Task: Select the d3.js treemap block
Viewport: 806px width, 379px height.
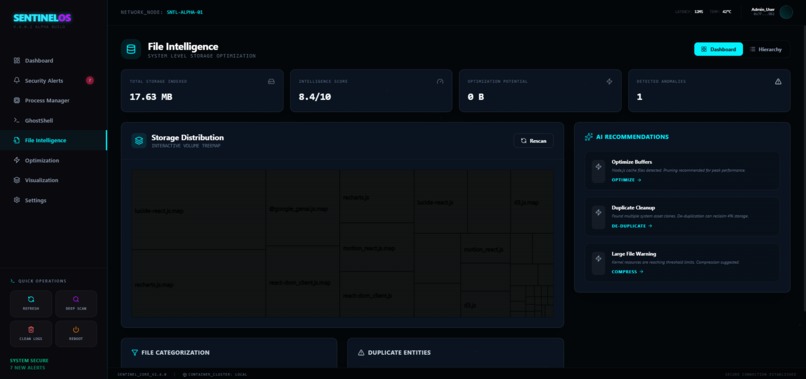Action: coord(485,305)
